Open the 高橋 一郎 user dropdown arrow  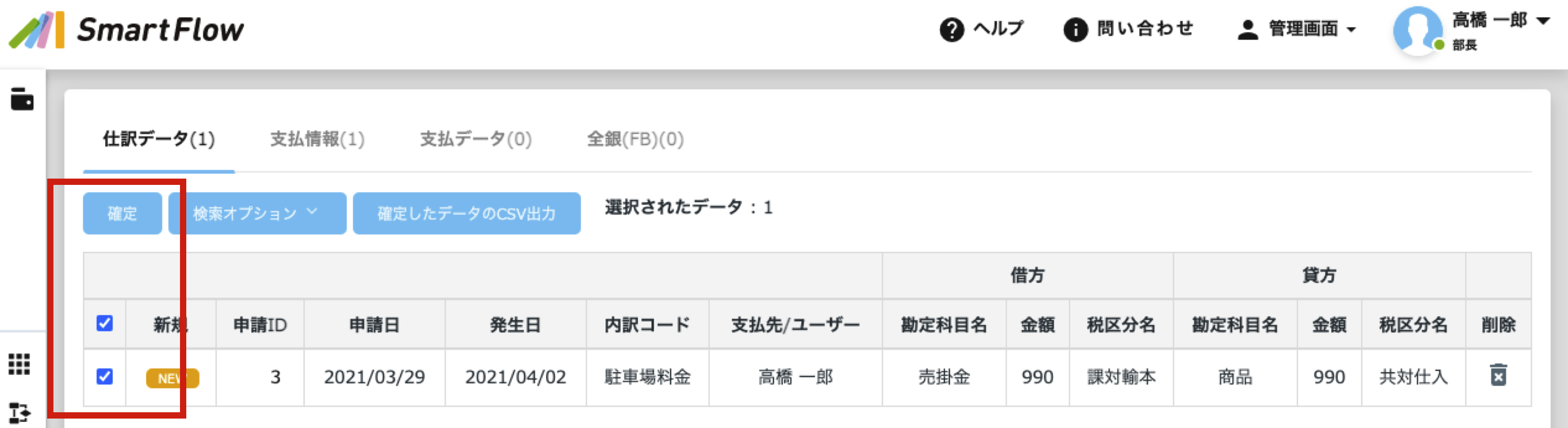pos(1542,21)
